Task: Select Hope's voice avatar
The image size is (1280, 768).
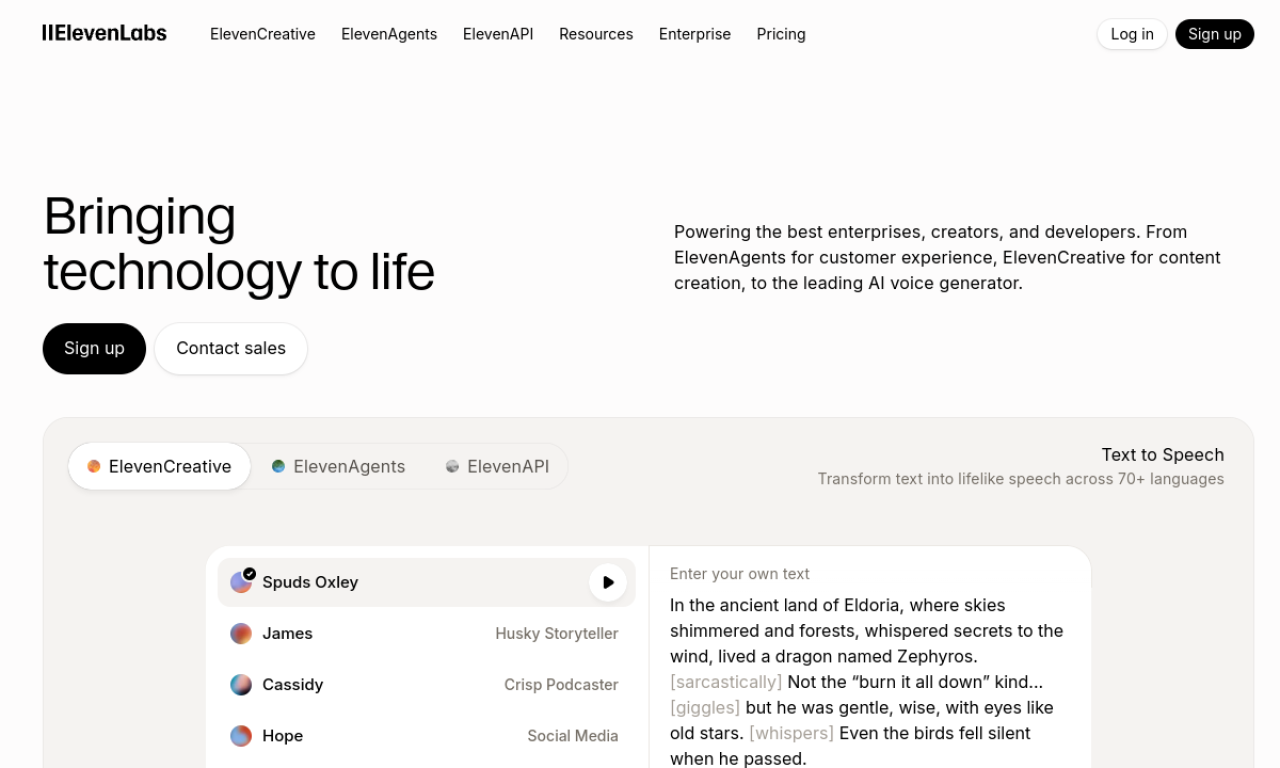Action: coord(241,735)
